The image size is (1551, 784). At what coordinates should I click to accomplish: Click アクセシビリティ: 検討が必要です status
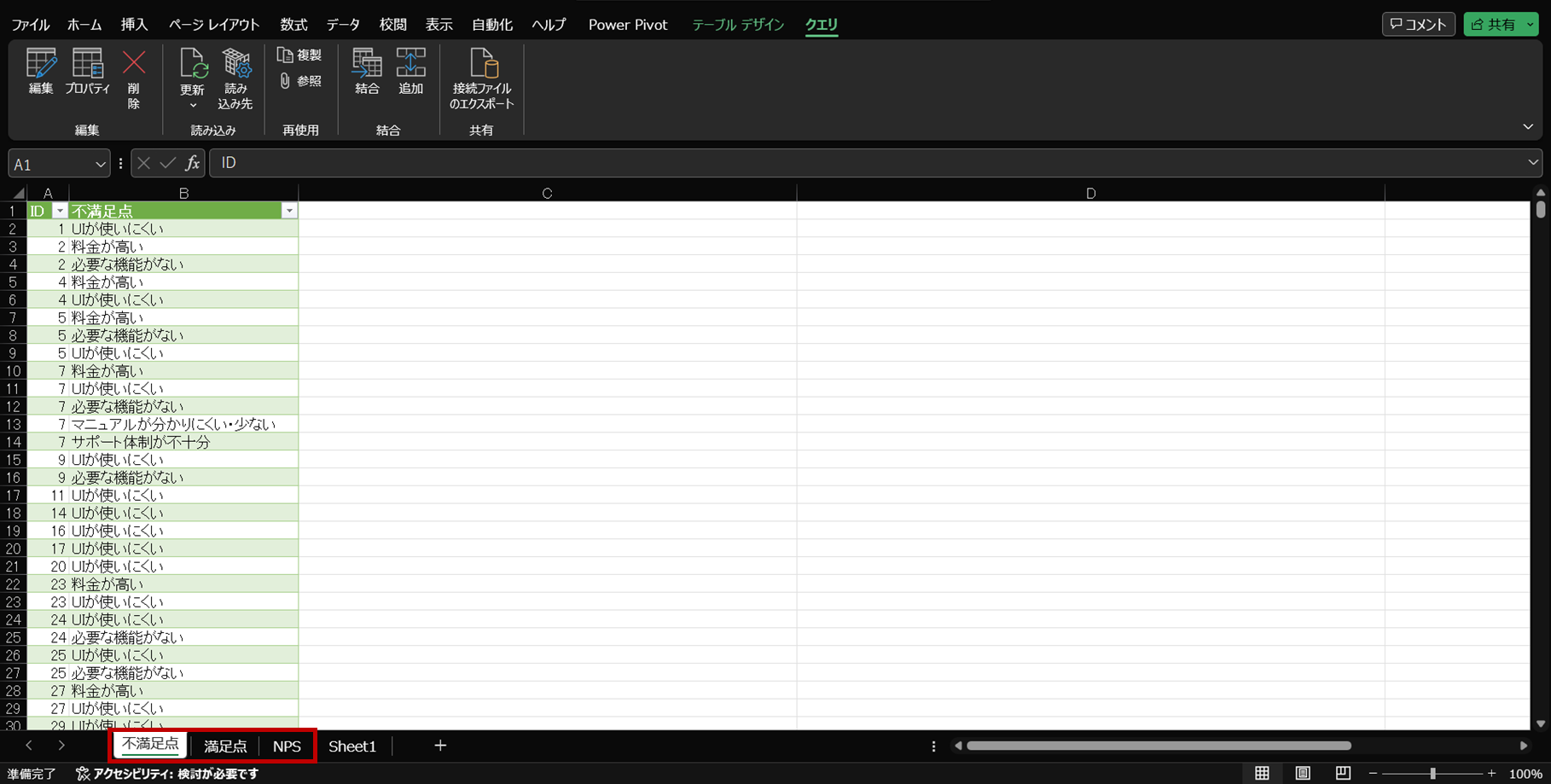coord(167,774)
